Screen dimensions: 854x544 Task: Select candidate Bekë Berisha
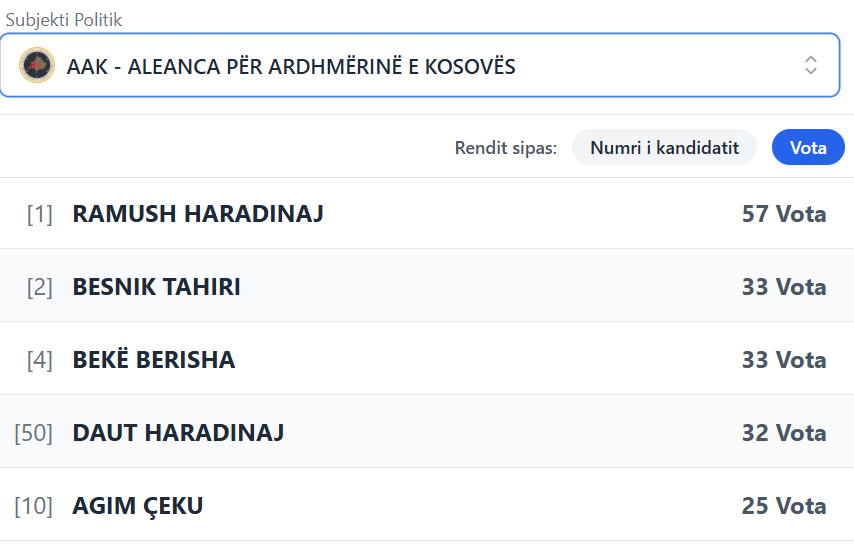tap(154, 360)
